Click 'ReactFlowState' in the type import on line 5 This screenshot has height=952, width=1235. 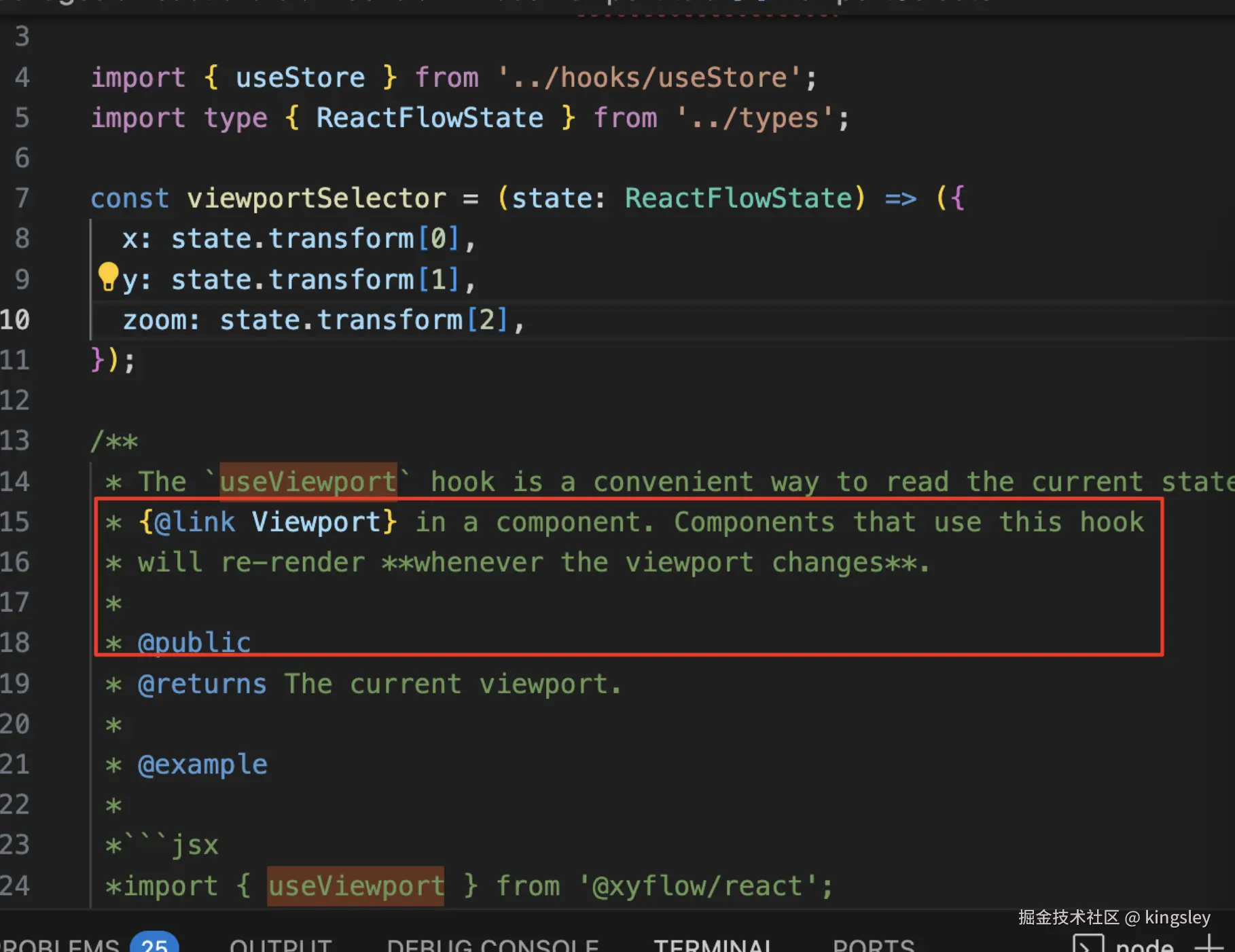[x=430, y=117]
